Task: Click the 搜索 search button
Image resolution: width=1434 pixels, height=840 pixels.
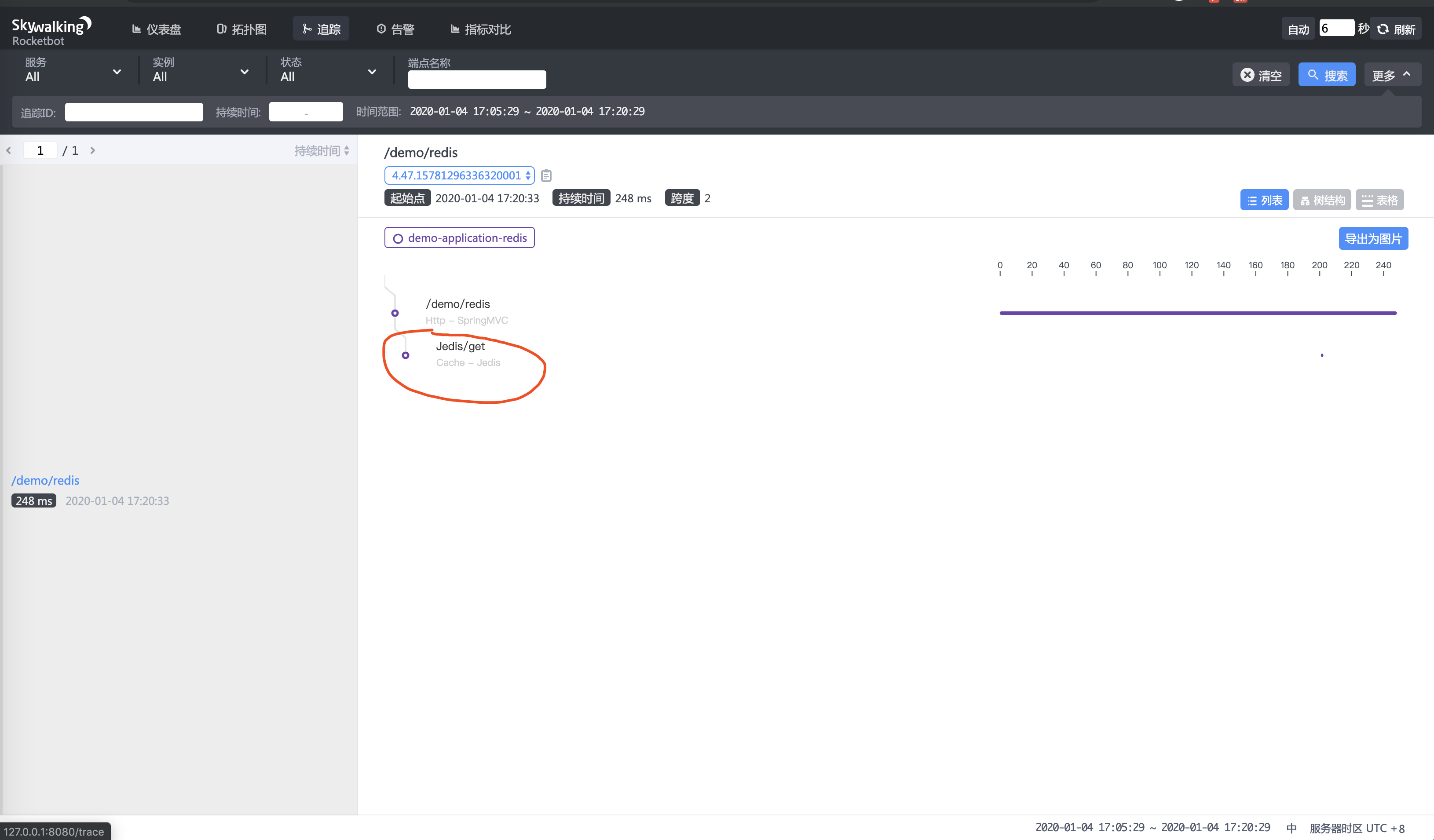Action: (1327, 75)
